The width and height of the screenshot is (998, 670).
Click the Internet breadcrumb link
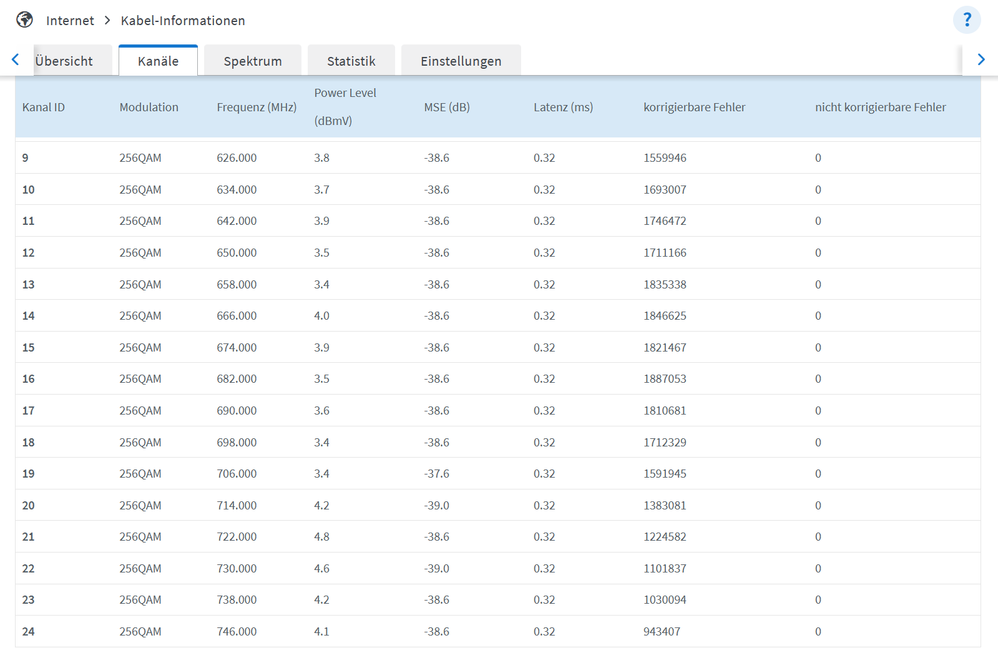(x=70, y=20)
